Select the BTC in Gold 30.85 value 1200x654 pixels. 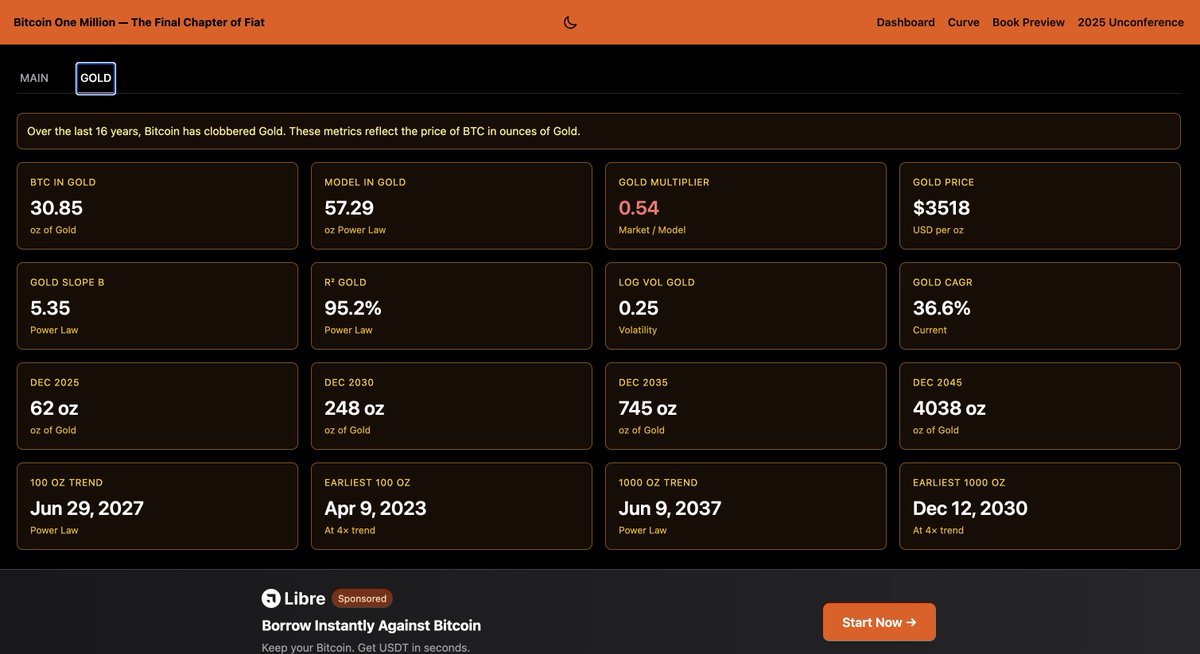point(57,208)
